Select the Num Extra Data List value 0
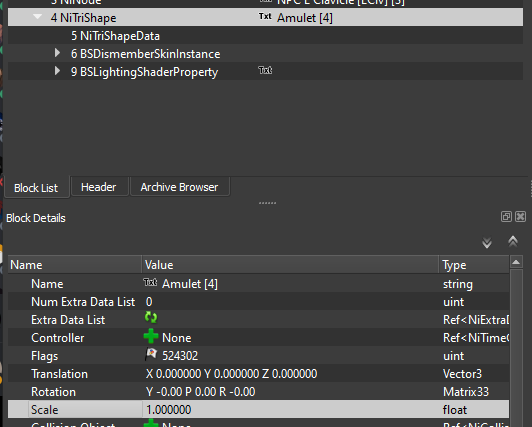This screenshot has width=532, height=427. [149, 302]
